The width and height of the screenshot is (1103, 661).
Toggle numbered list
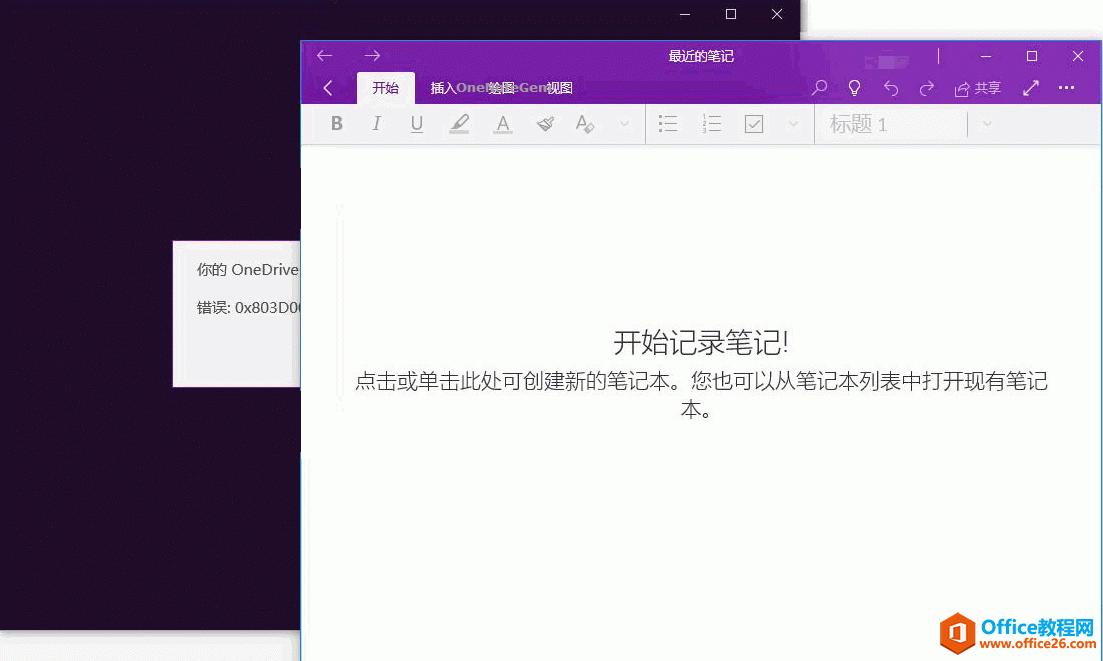click(x=711, y=123)
